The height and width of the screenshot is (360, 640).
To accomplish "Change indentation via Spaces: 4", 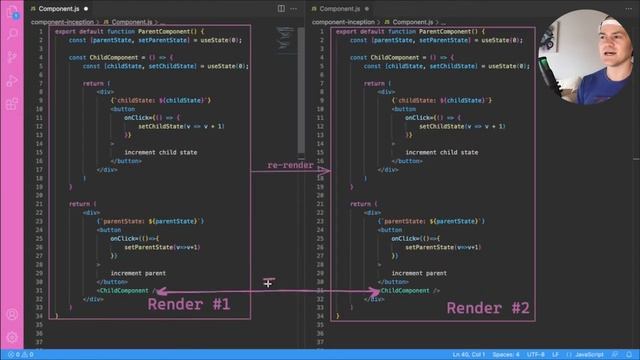I will (506, 354).
